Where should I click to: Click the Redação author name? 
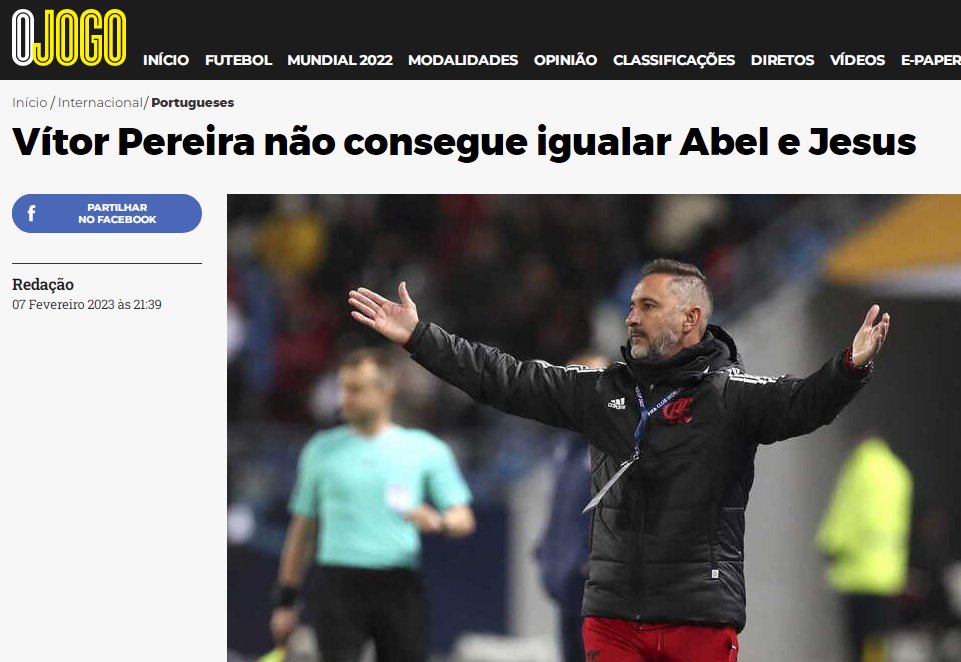[x=43, y=284]
